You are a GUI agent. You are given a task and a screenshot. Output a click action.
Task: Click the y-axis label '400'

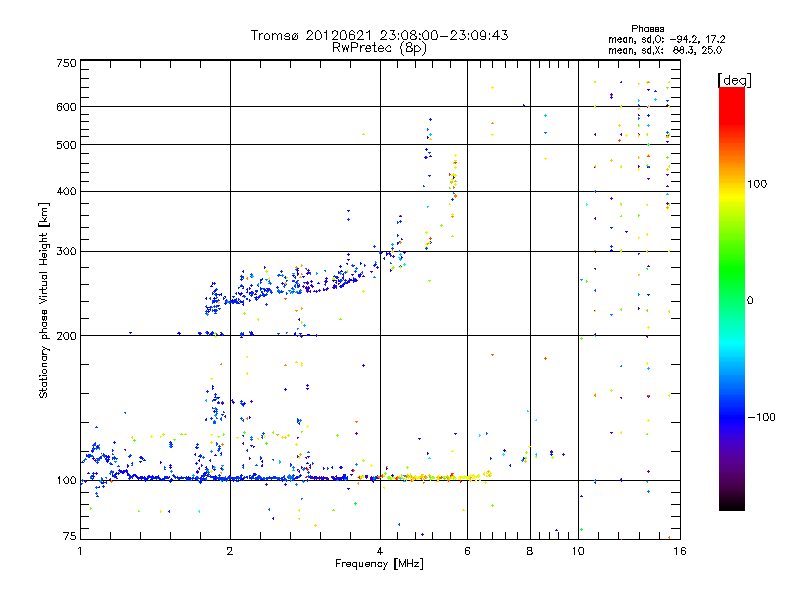tap(66, 191)
